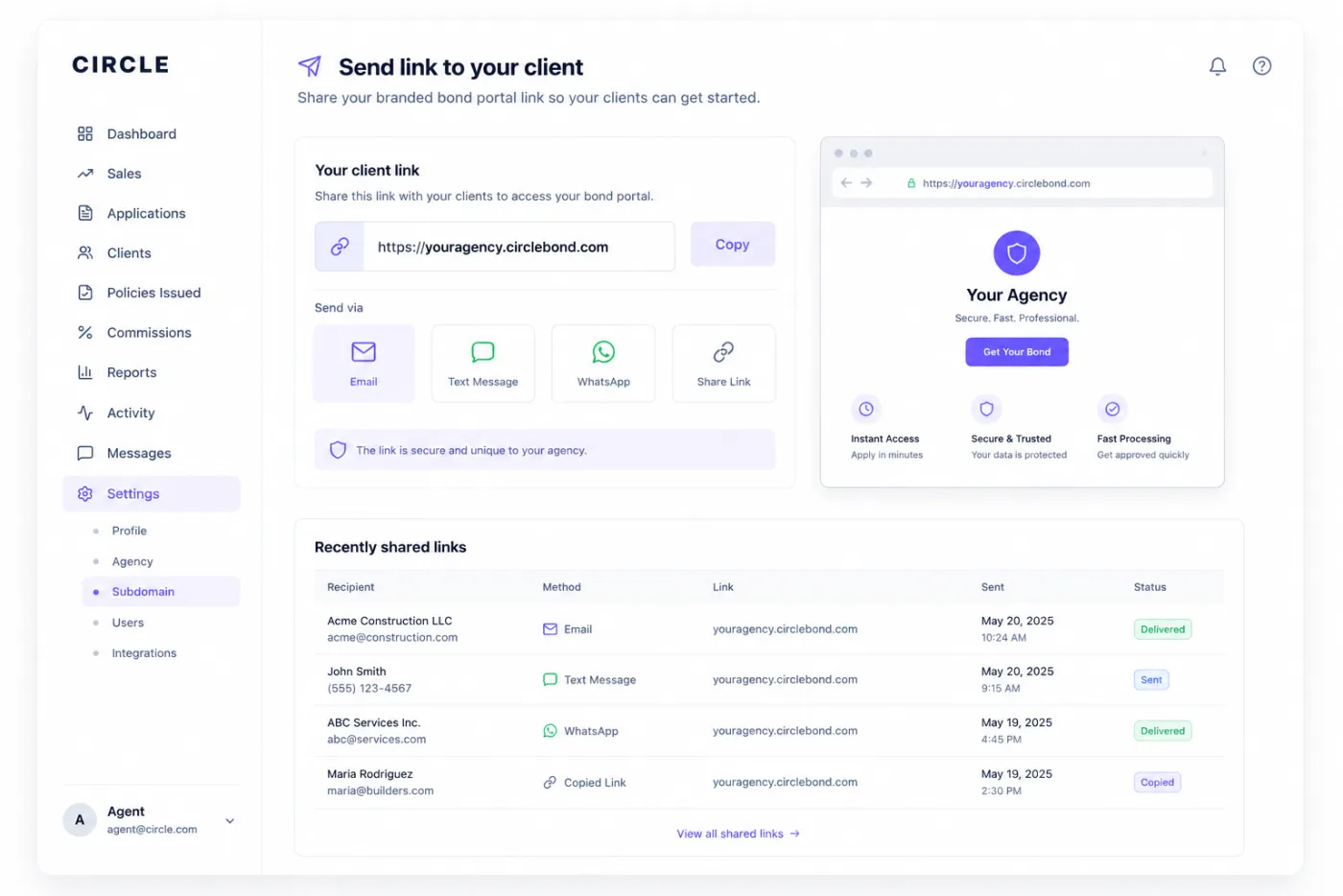Open the Integrations settings subpage
1343x896 pixels.
pos(144,653)
